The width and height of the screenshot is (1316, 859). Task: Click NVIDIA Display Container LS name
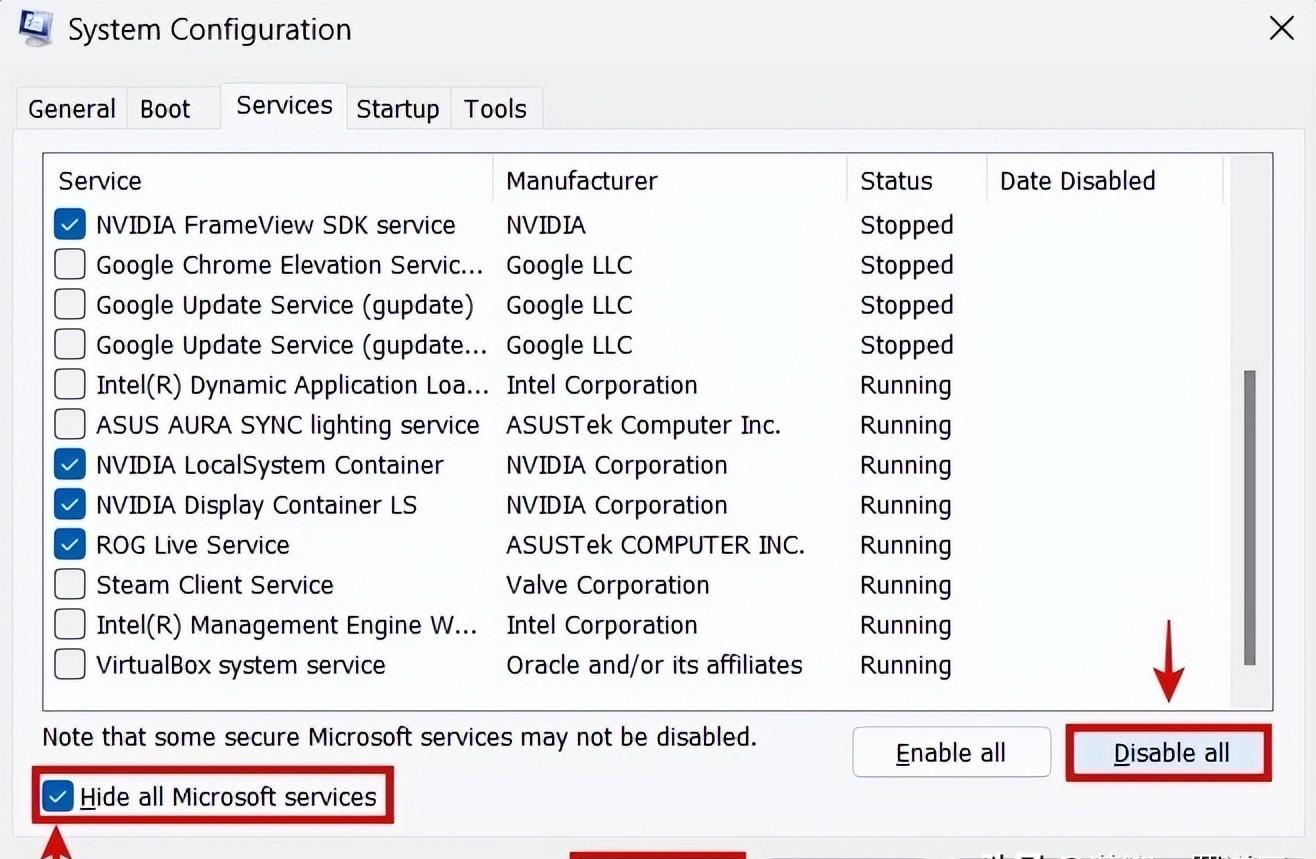257,505
